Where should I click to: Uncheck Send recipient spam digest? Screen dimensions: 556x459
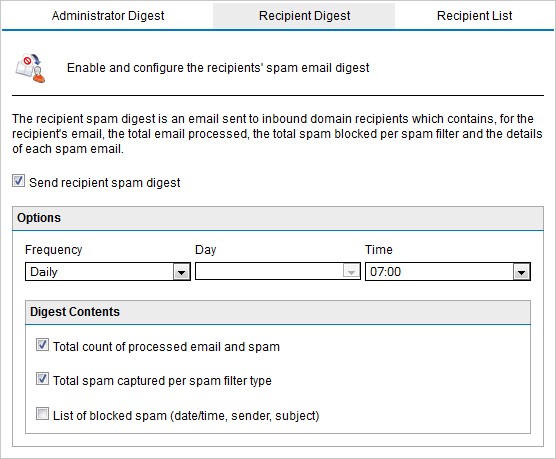tap(18, 181)
